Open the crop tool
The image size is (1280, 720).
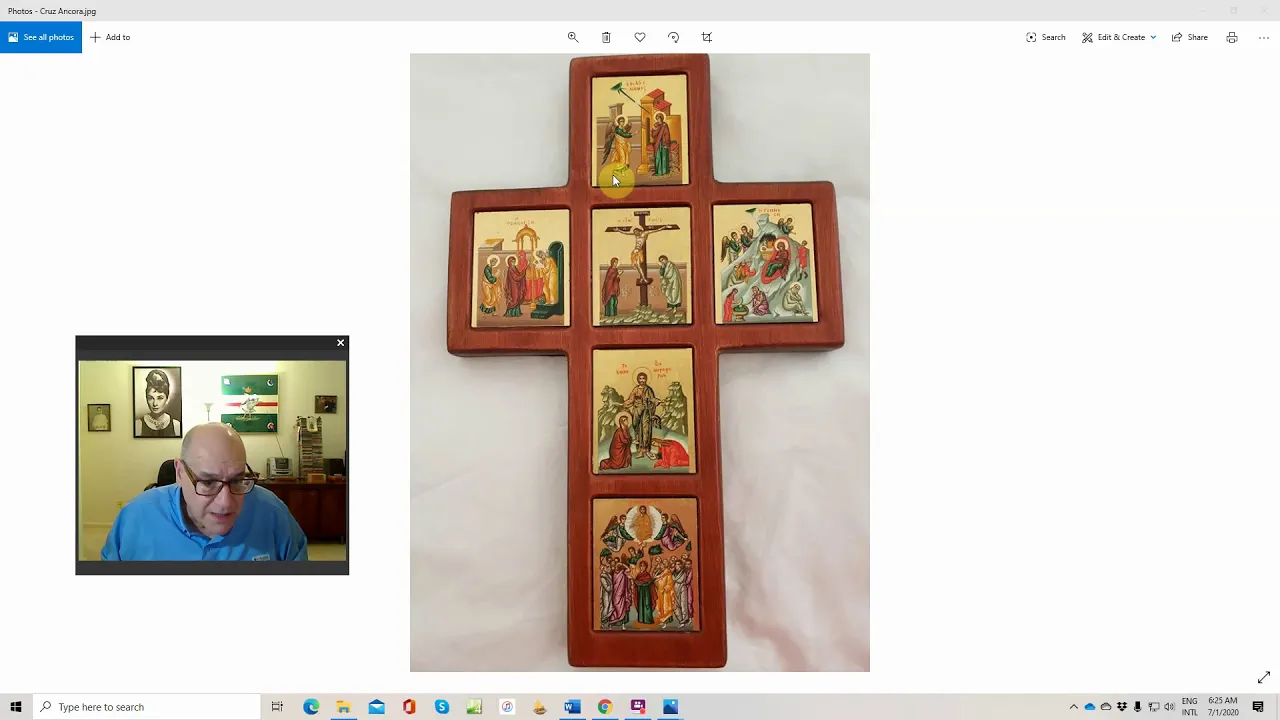click(707, 37)
